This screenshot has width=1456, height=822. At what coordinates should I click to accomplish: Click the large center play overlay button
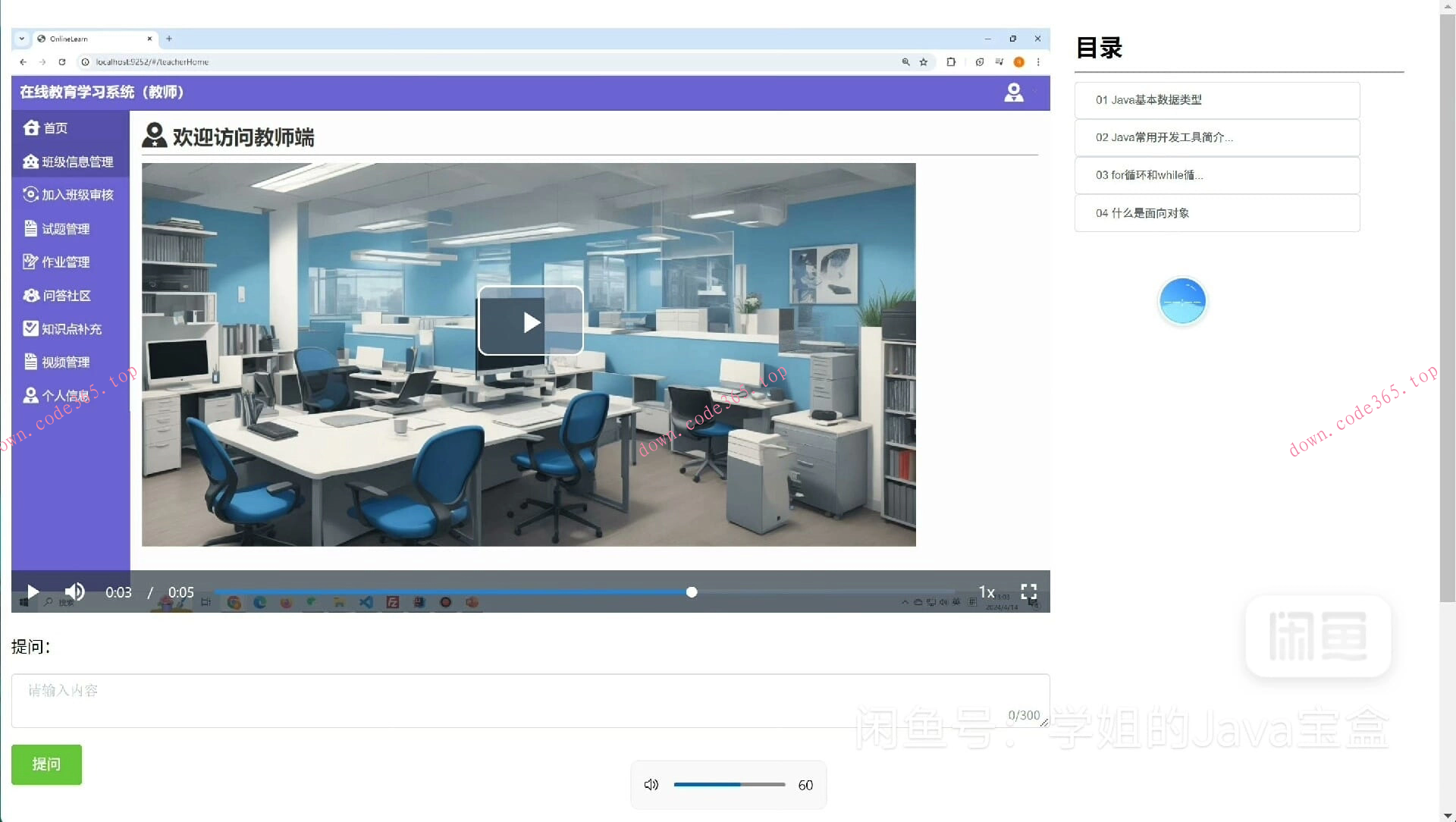coord(531,321)
